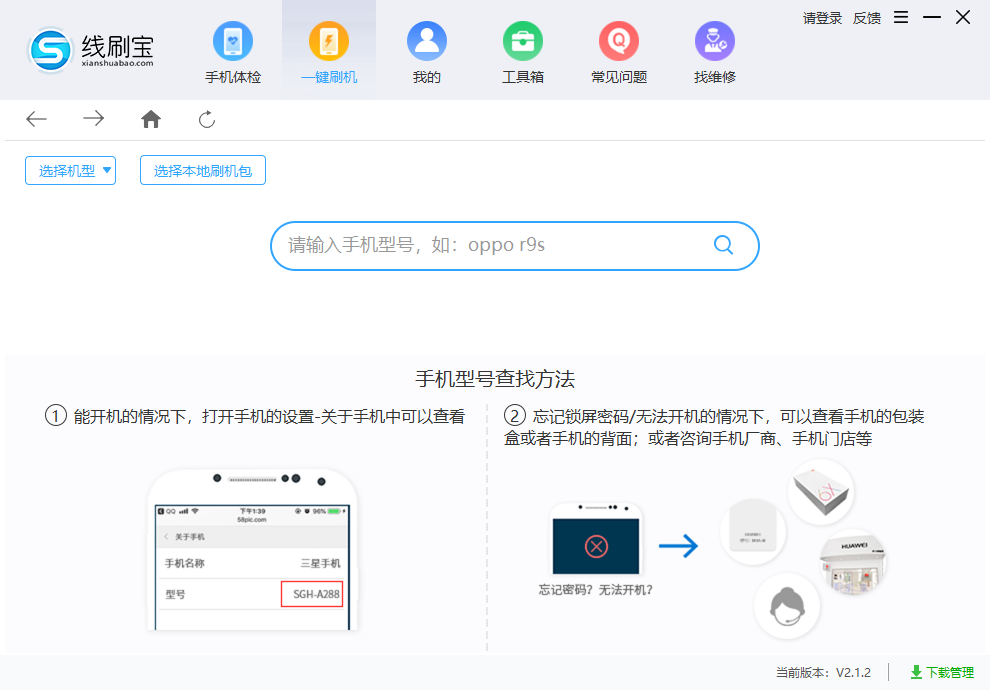The image size is (990, 690).
Task: Click the refresh page icon
Action: [206, 118]
